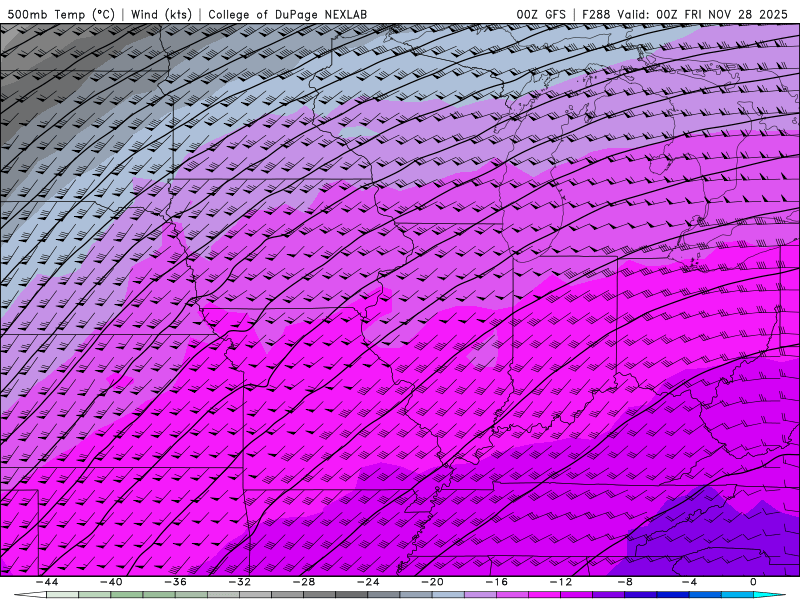Select the -16 colorbar label
Viewport: 800px width, 600px height.
(496, 582)
